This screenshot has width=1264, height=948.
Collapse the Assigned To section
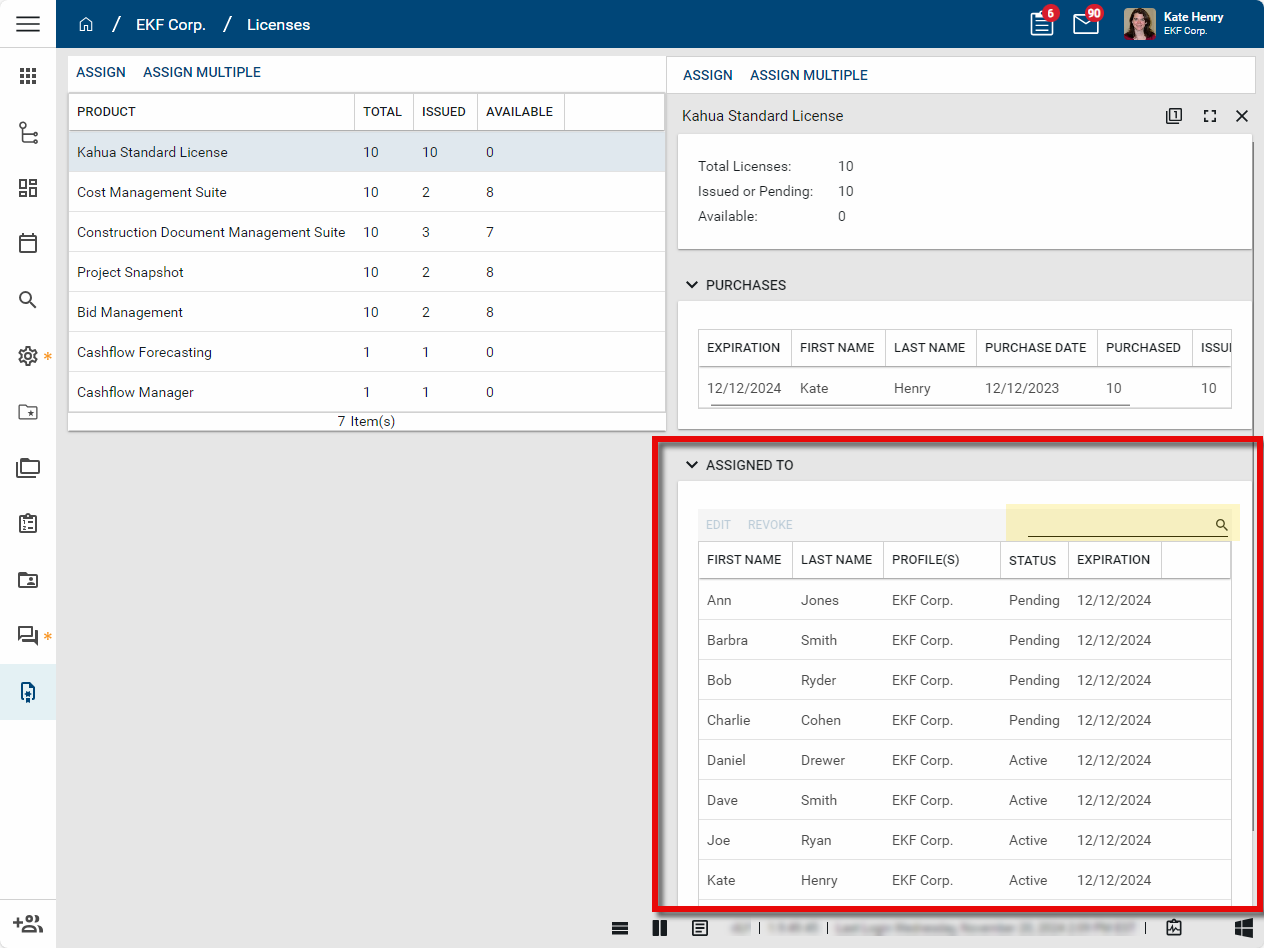[691, 465]
